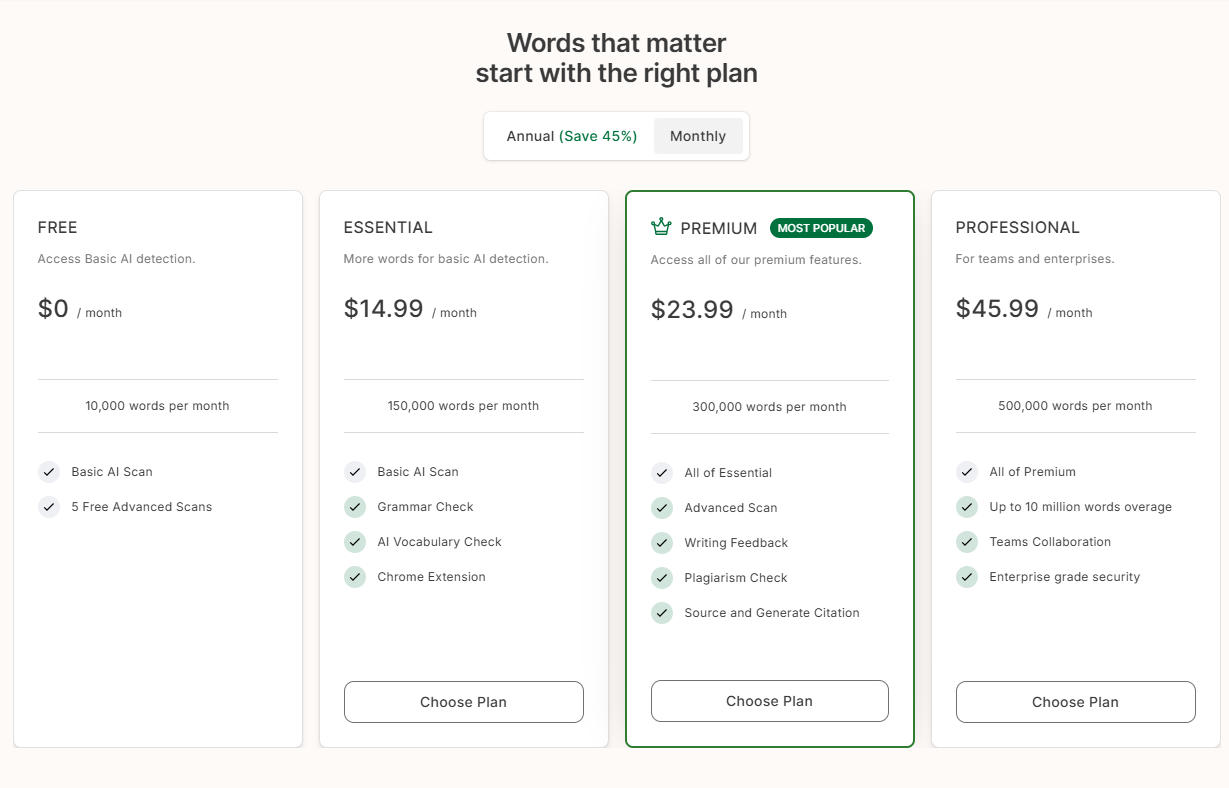Image resolution: width=1229 pixels, height=788 pixels.
Task: Choose the Premium plan button
Action: (769, 701)
